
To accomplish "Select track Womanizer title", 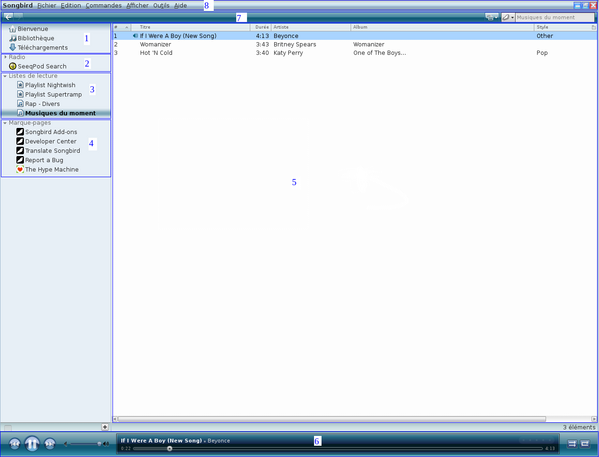I will 155,44.
